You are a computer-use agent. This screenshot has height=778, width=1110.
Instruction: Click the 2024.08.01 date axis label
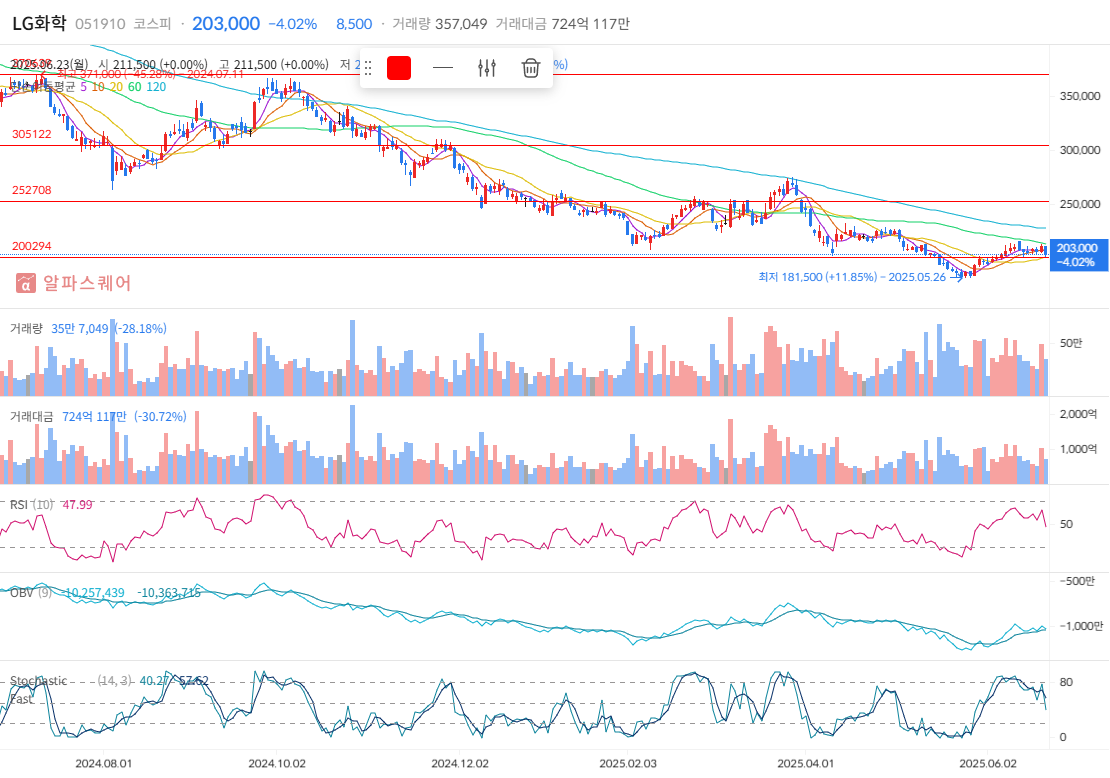tap(103, 764)
